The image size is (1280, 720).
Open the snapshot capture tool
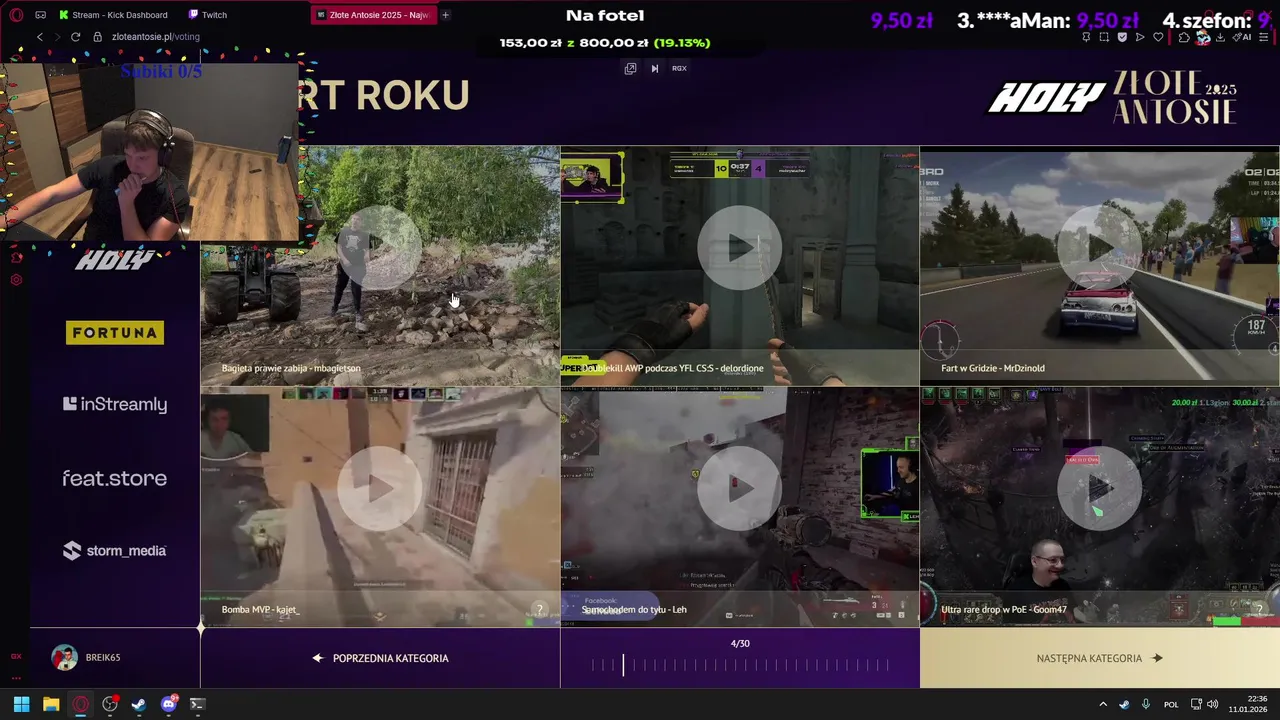tap(1104, 37)
